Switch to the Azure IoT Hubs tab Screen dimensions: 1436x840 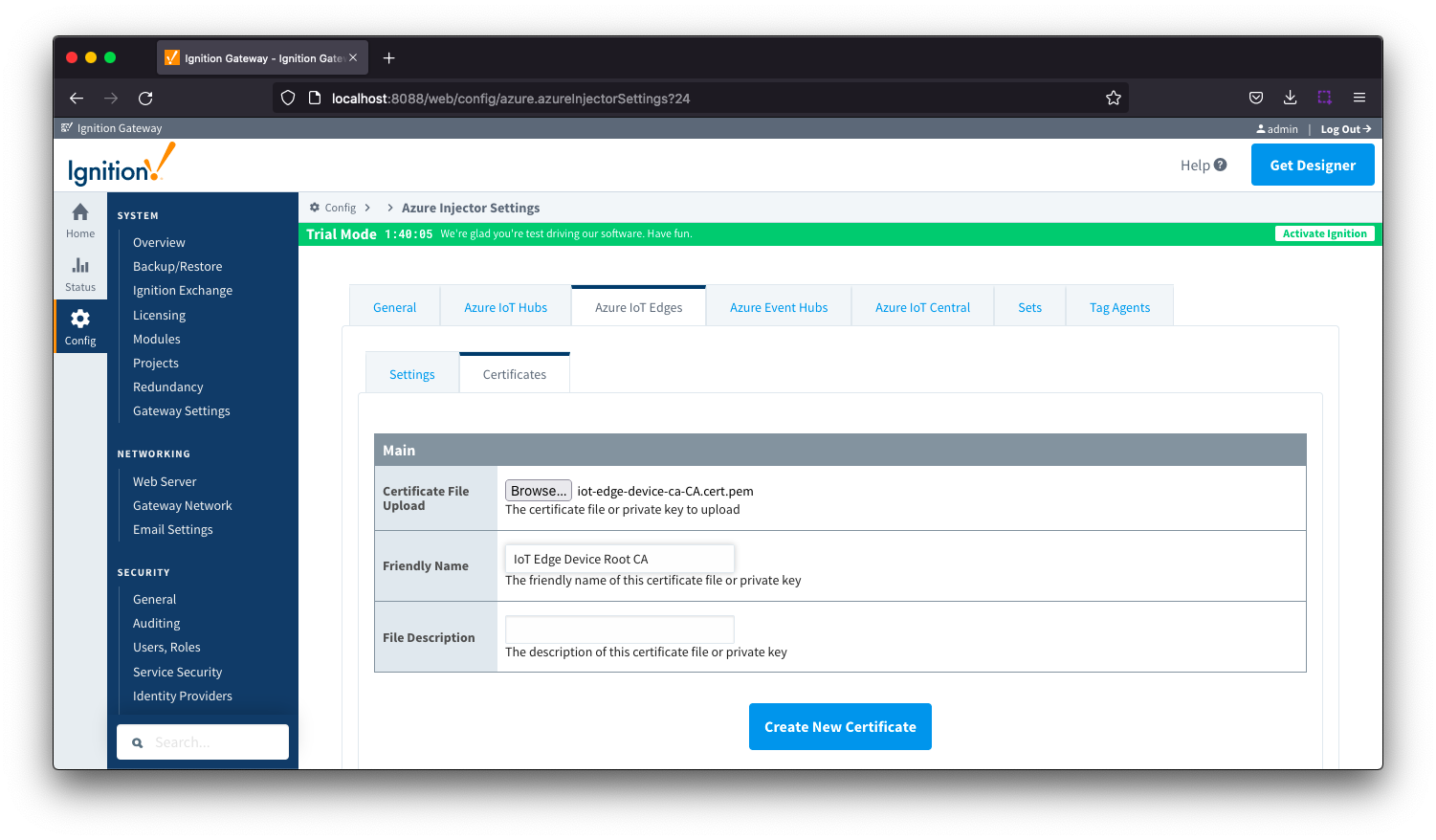point(505,307)
